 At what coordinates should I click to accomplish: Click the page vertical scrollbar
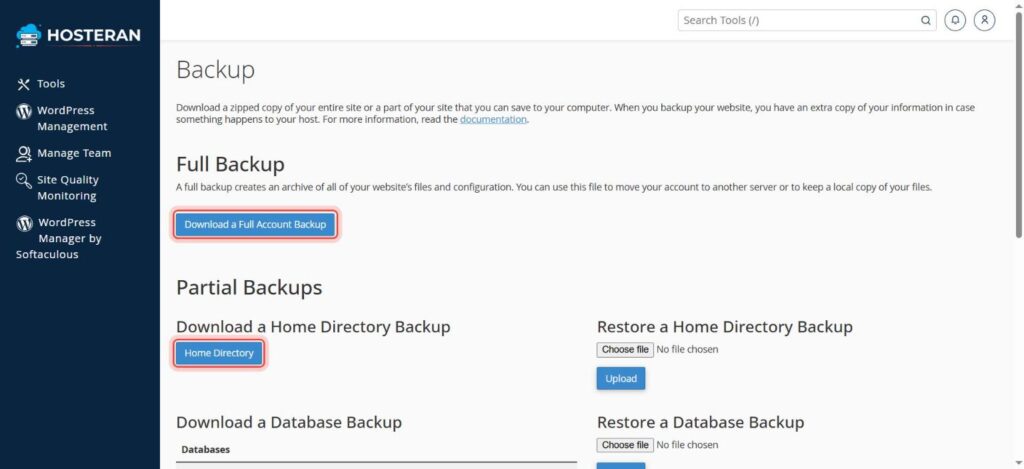coord(1019,124)
